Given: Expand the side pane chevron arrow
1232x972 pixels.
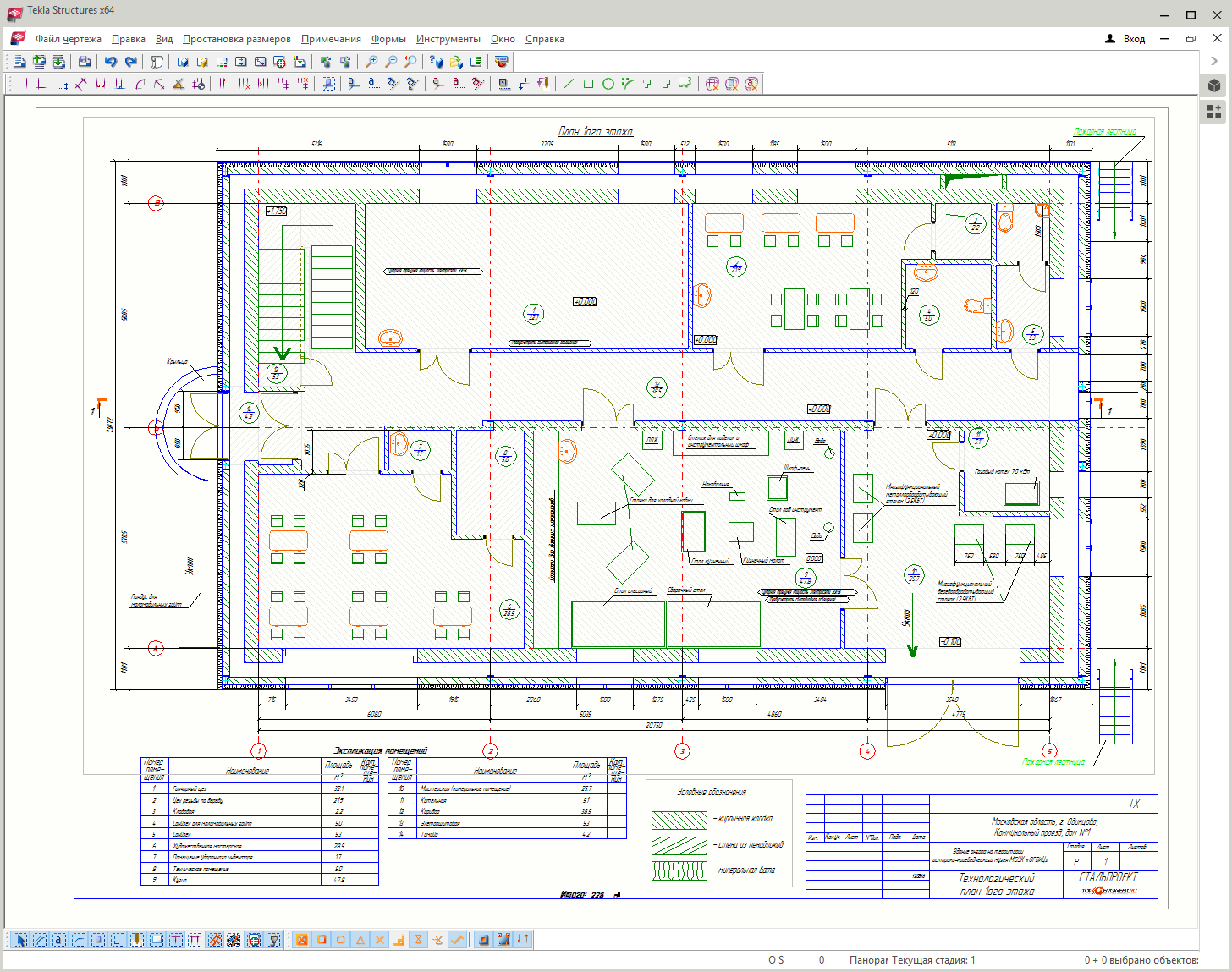Looking at the screenshot, I should [1214, 61].
